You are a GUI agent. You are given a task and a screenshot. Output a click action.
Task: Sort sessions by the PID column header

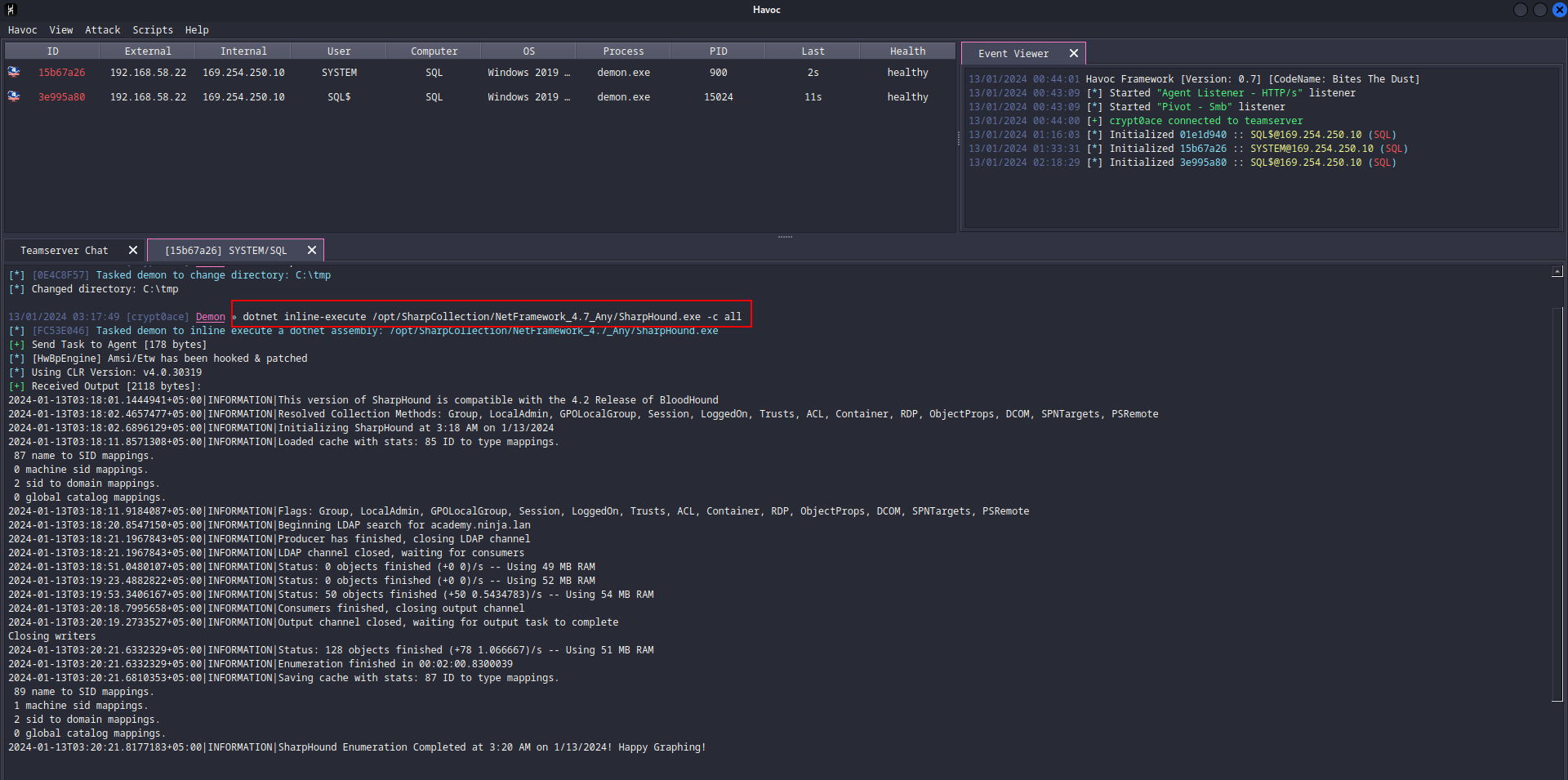point(718,51)
